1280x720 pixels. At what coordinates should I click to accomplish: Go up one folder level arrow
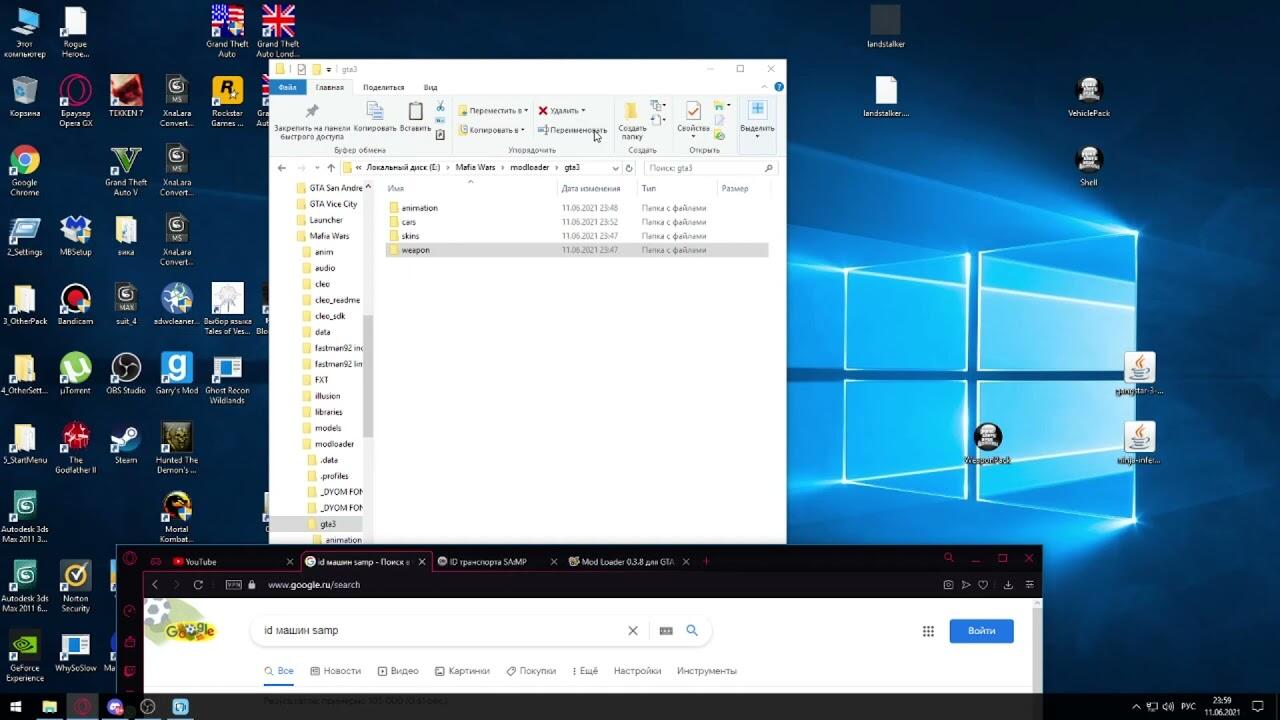pos(331,168)
